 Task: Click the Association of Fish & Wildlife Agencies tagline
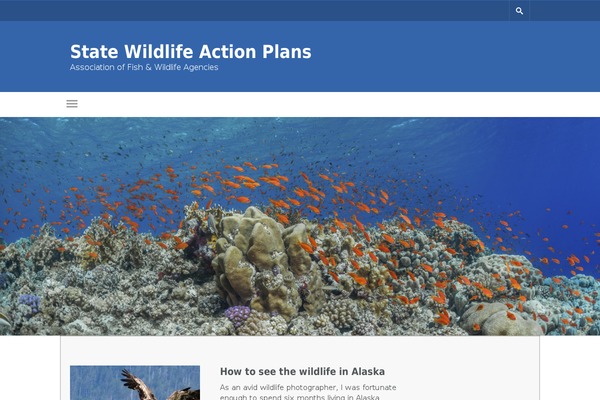(x=144, y=67)
